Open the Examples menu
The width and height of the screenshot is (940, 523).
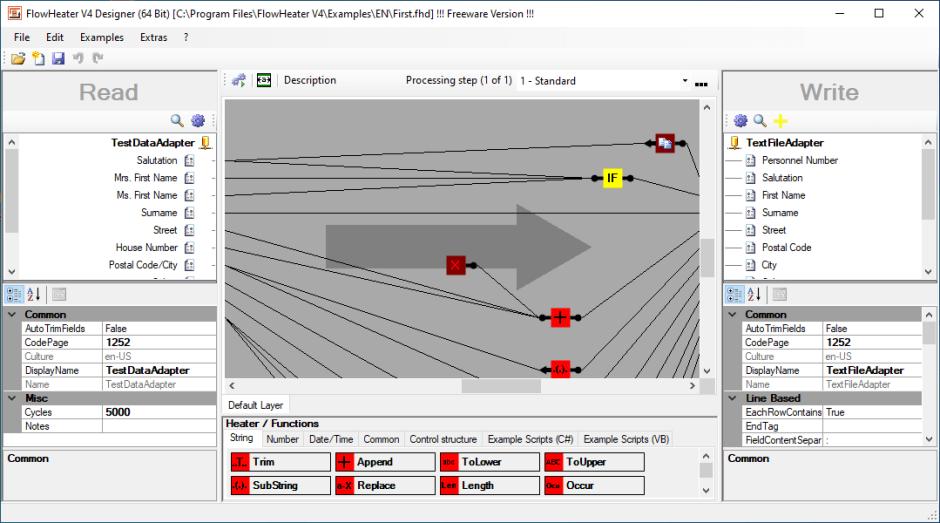[x=102, y=37]
